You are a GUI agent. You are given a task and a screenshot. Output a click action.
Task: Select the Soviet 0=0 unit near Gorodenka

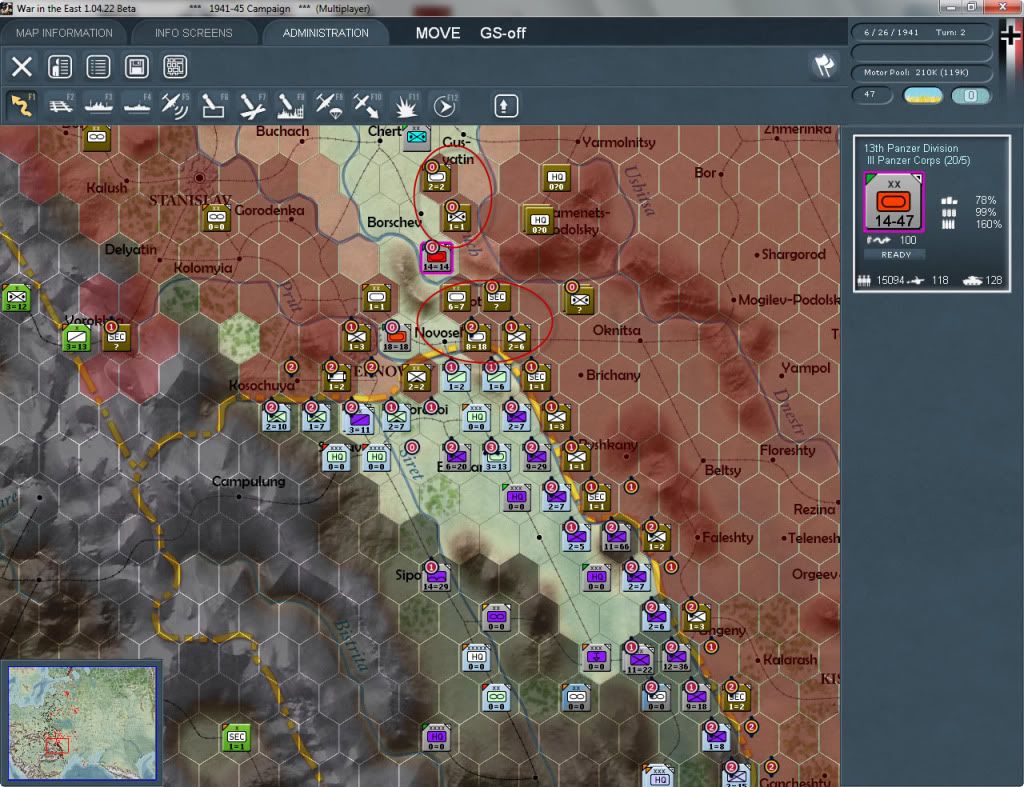click(x=216, y=217)
